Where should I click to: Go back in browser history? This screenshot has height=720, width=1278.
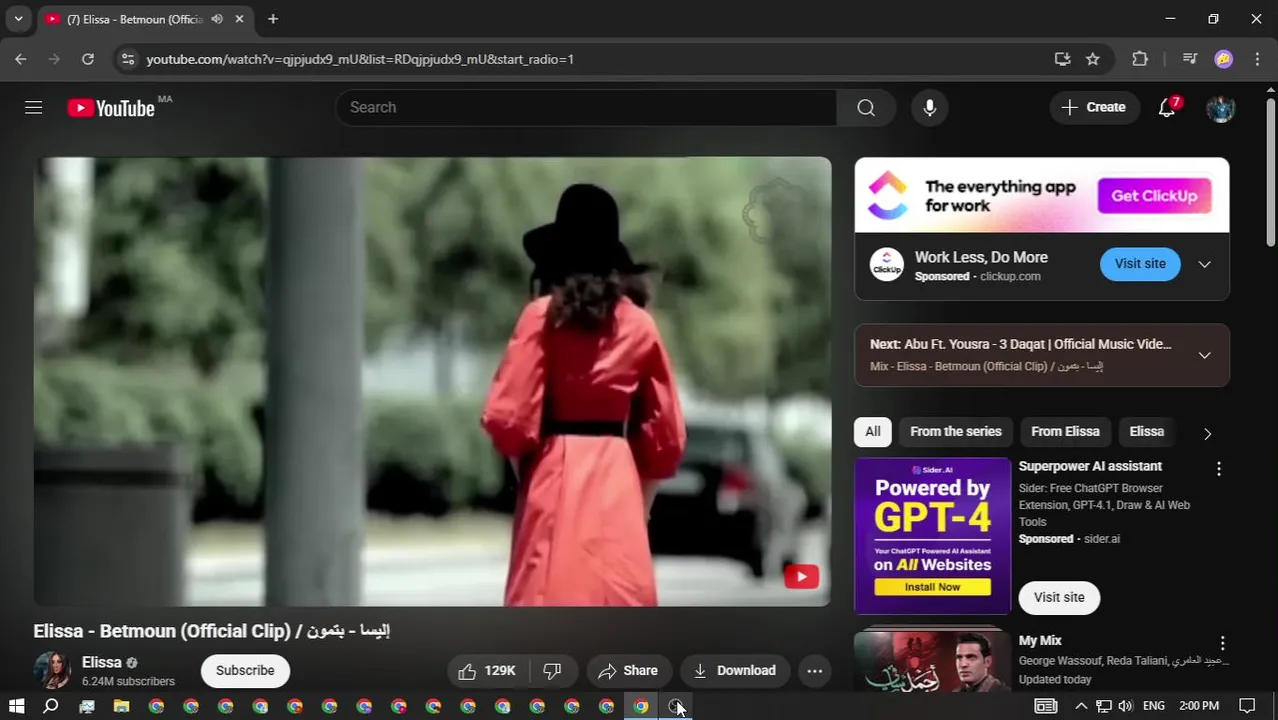pos(21,59)
